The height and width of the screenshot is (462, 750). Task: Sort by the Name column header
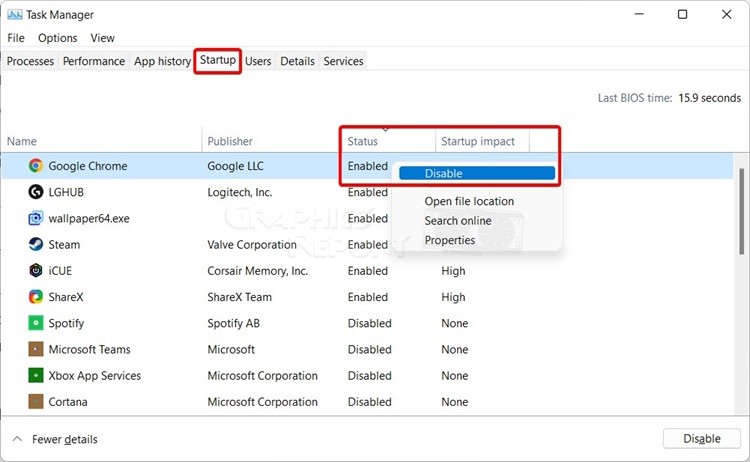22,141
